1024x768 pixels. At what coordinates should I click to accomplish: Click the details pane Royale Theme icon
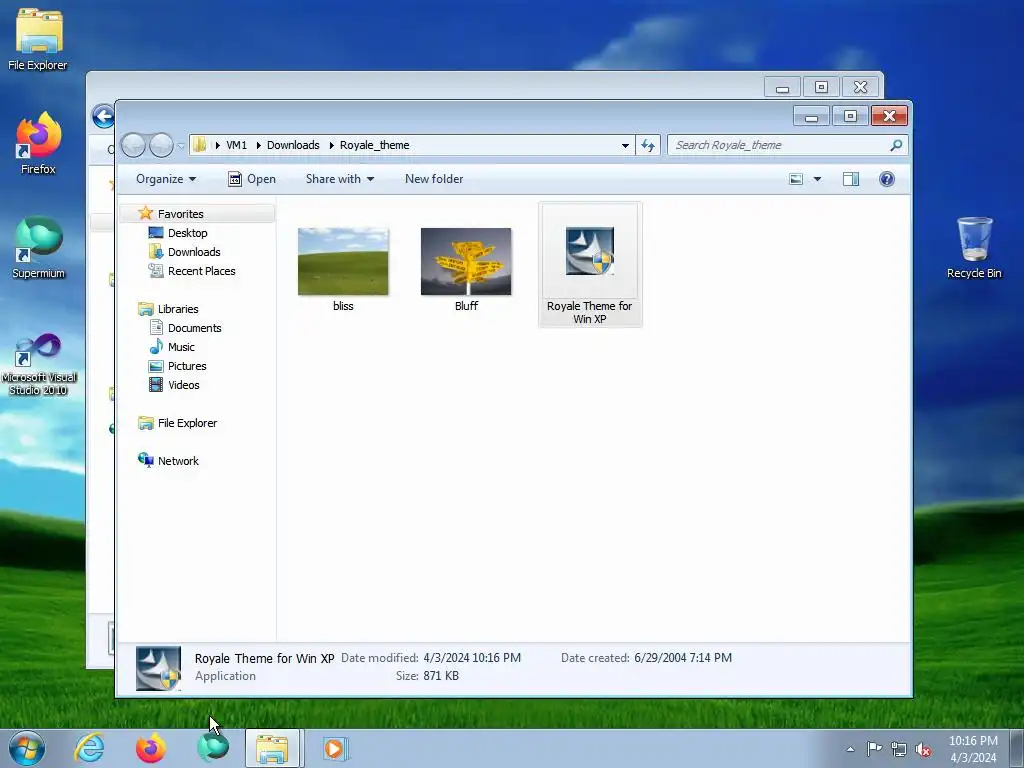158,668
